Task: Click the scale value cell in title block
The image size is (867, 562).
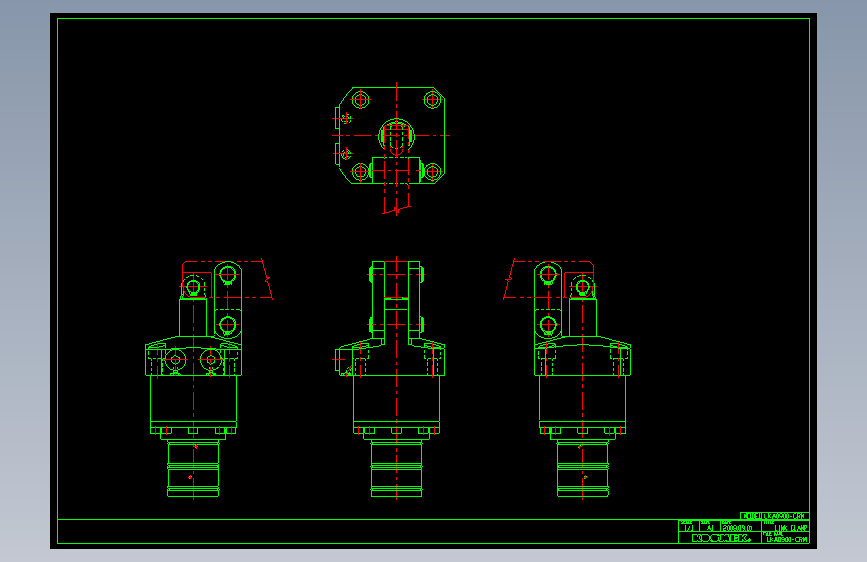Action: 688,528
